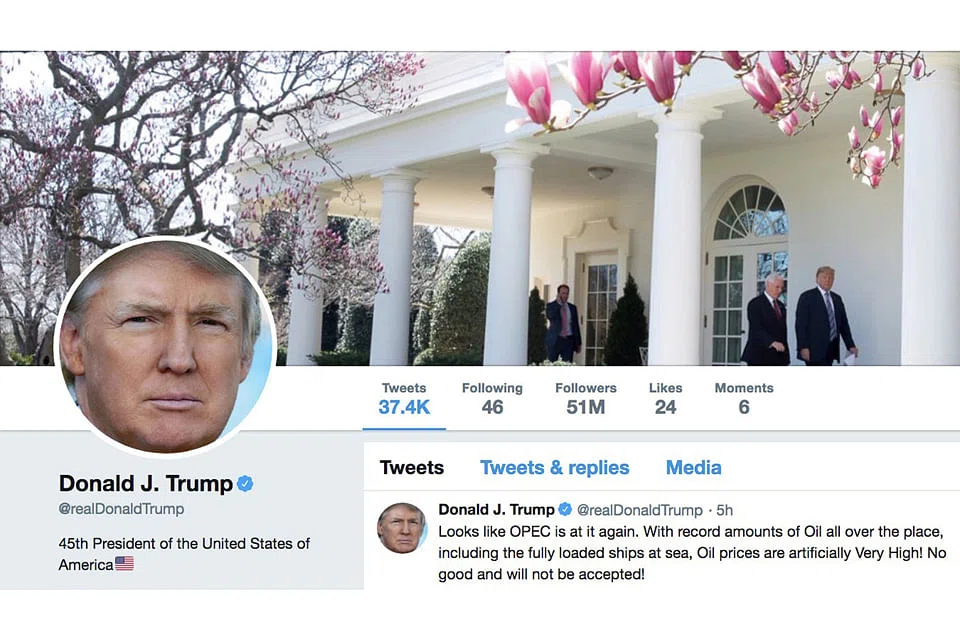Switch to the Media tab
This screenshot has height=640, width=960.
point(694,468)
